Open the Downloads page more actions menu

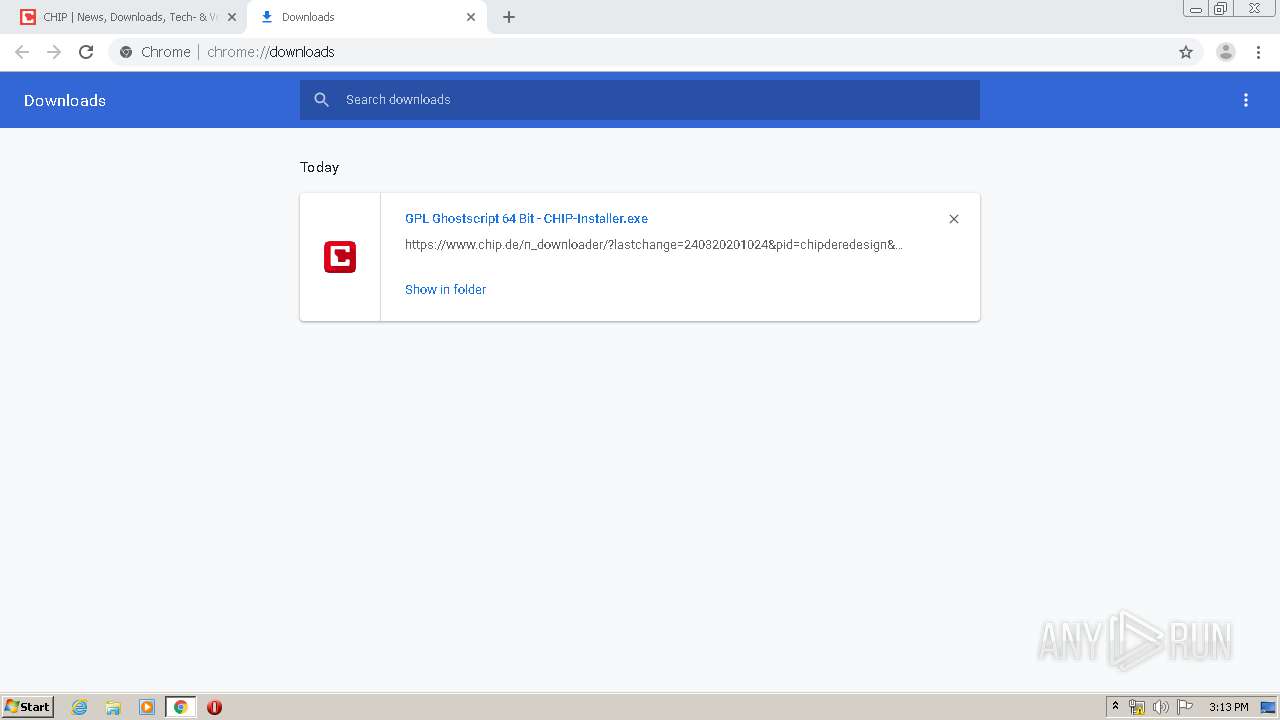[1246, 100]
